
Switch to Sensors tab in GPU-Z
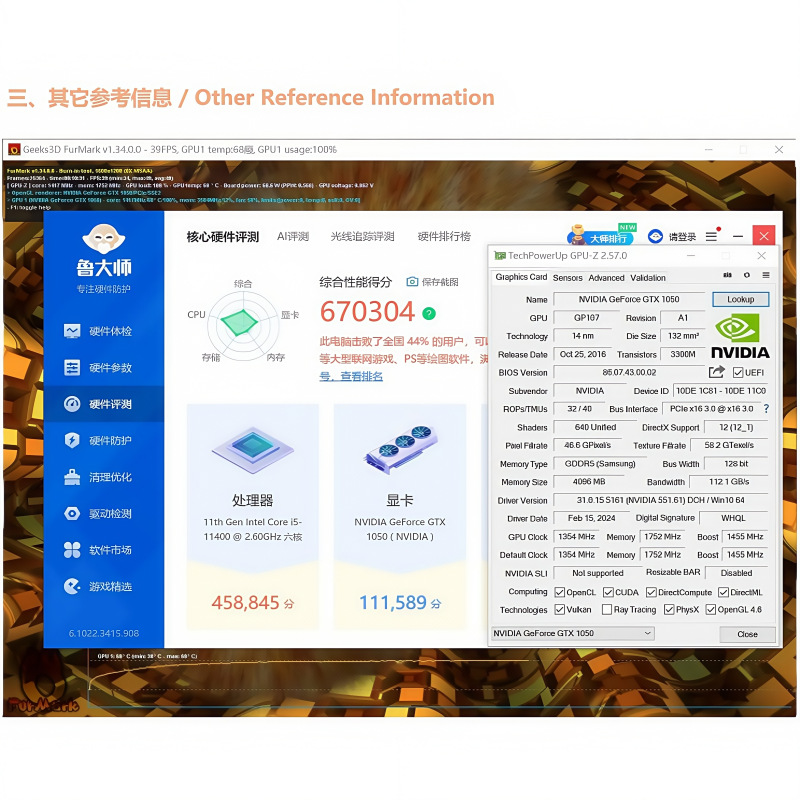coord(567,278)
